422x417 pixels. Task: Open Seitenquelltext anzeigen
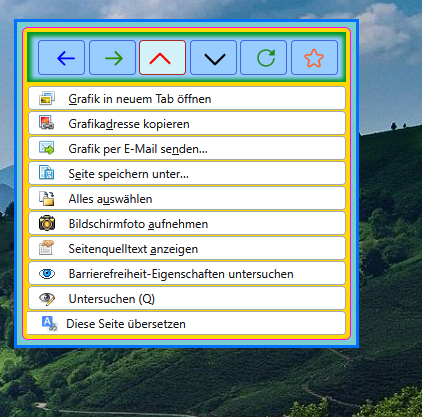pyautogui.click(x=187, y=248)
